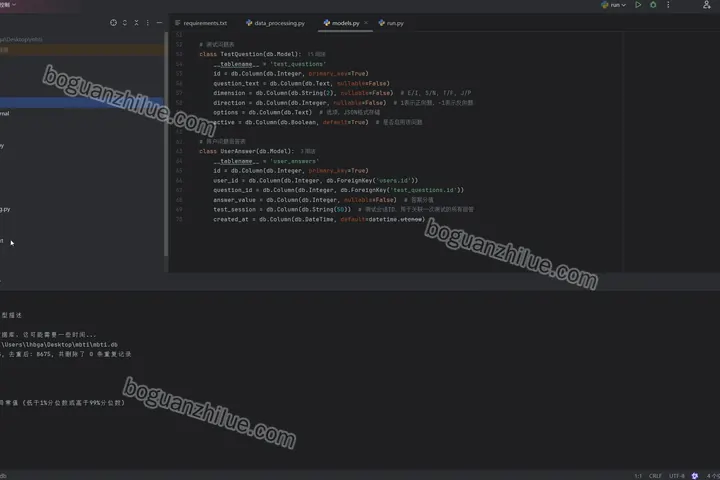The width and height of the screenshot is (720, 480).
Task: Click the usages hint next to class UserAnswer
Action: tap(308, 151)
